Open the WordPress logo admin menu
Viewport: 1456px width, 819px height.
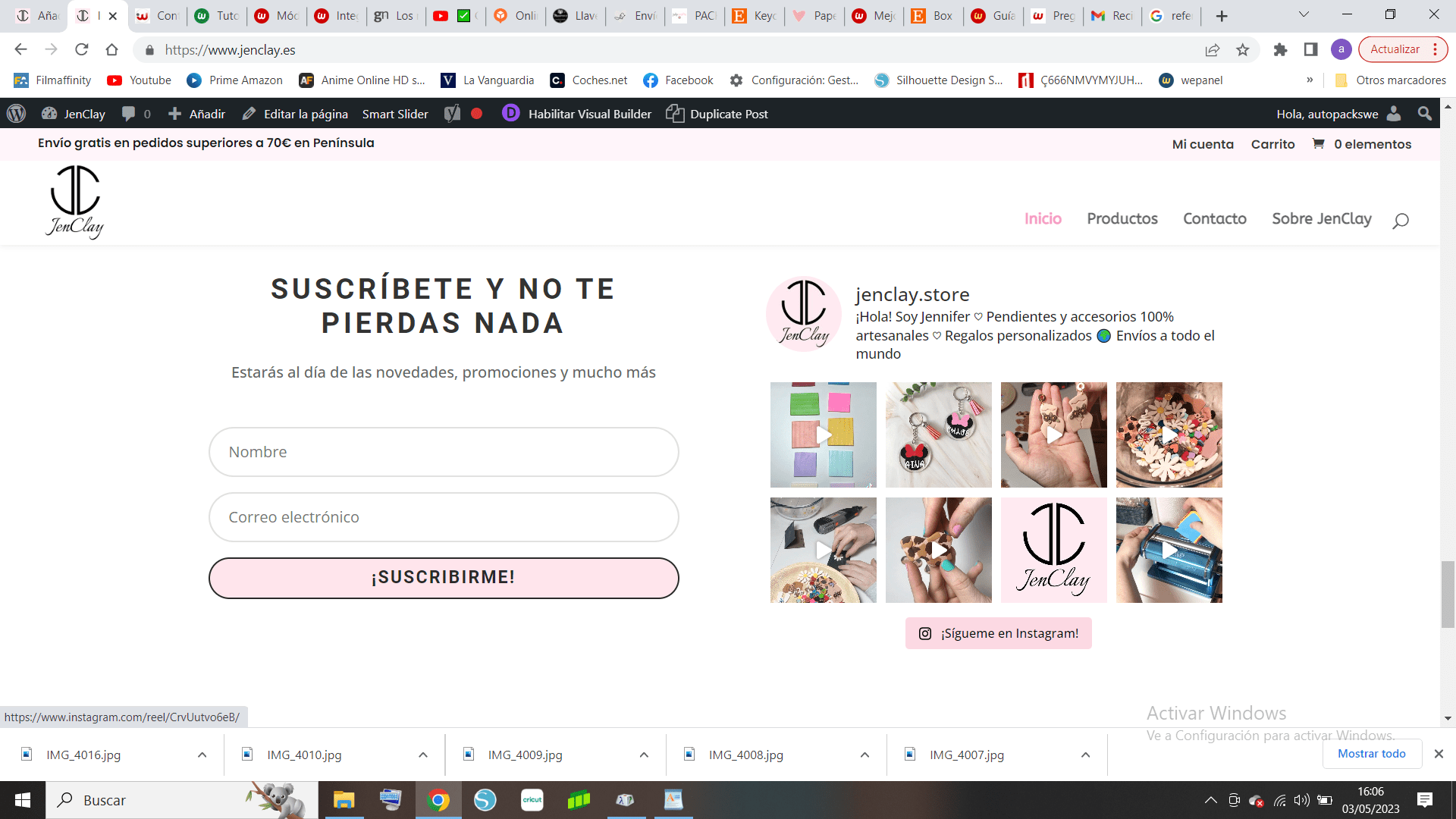tap(16, 114)
